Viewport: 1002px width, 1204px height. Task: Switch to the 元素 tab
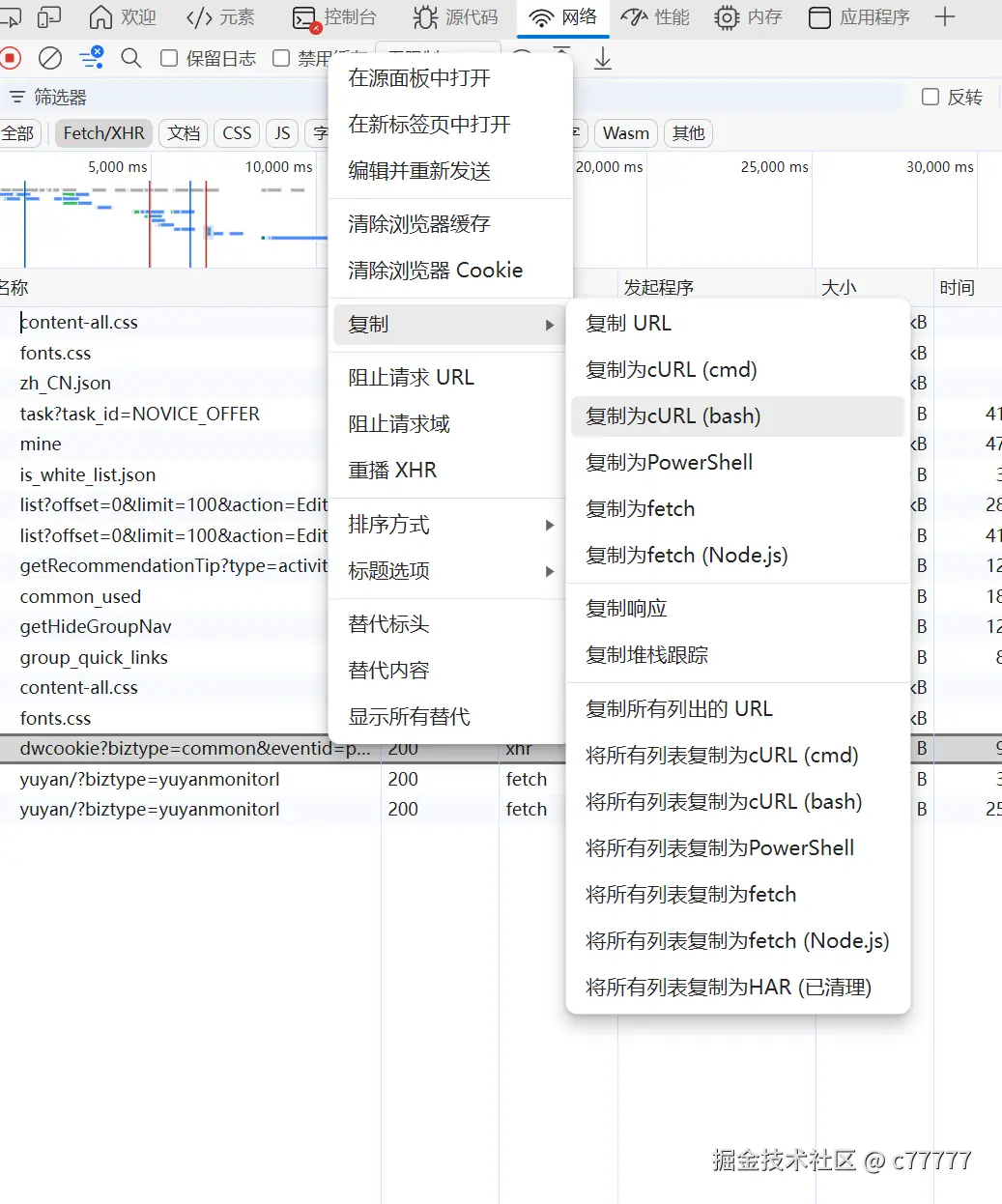[x=221, y=17]
